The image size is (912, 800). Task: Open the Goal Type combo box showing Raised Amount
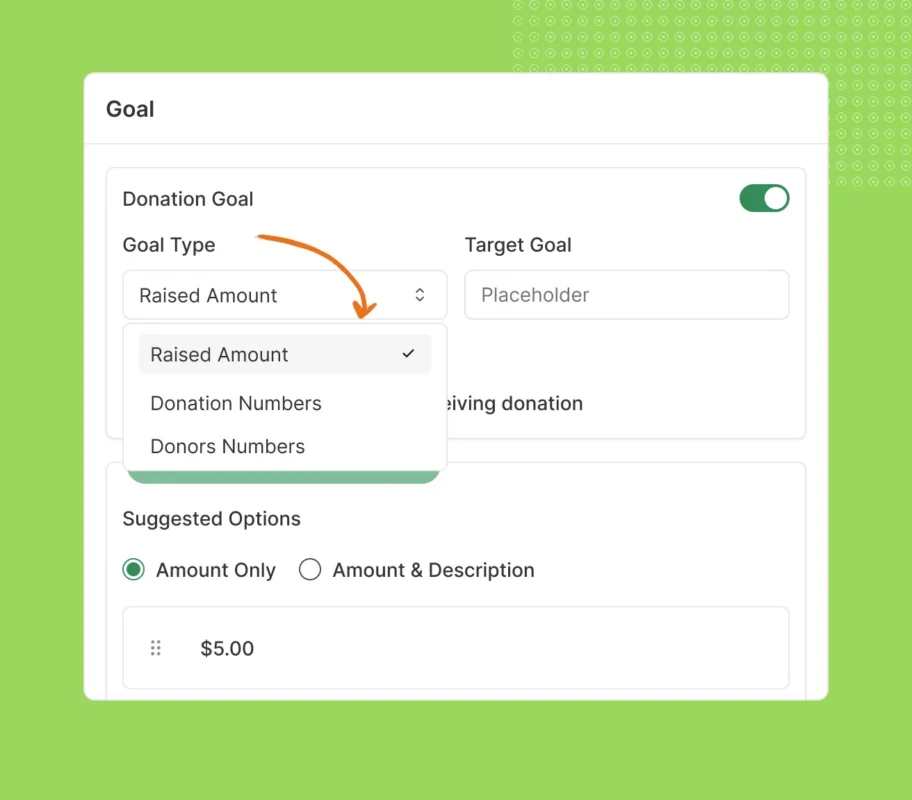284,295
